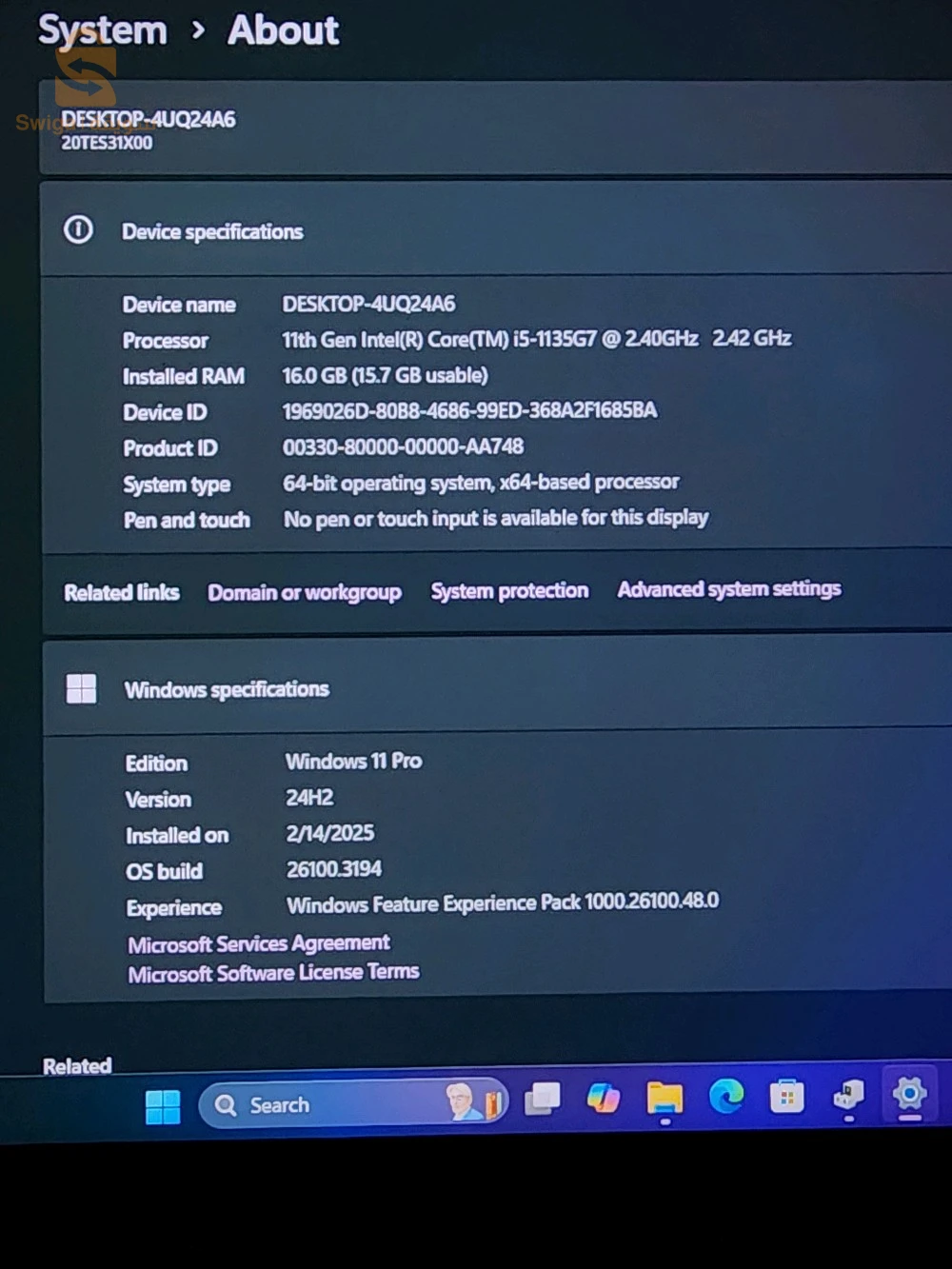Collapse the Device specifications section header
Viewport: 952px width, 1269px height.
pyautogui.click(x=495, y=230)
